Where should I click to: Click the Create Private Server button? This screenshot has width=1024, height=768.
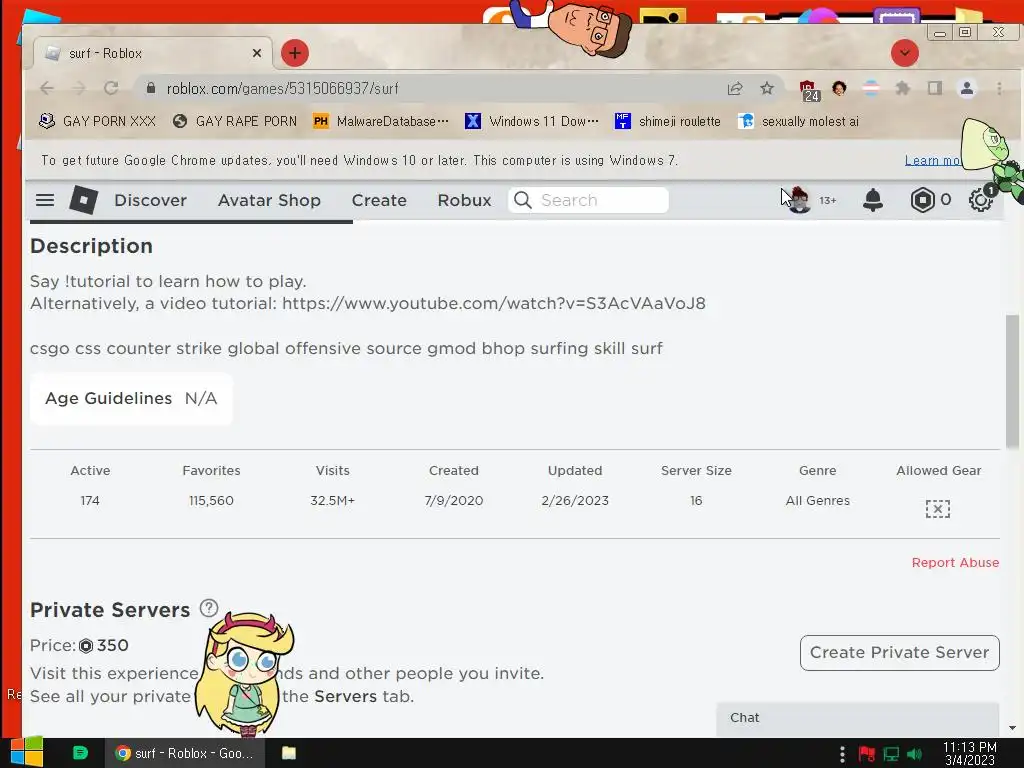[x=899, y=652]
